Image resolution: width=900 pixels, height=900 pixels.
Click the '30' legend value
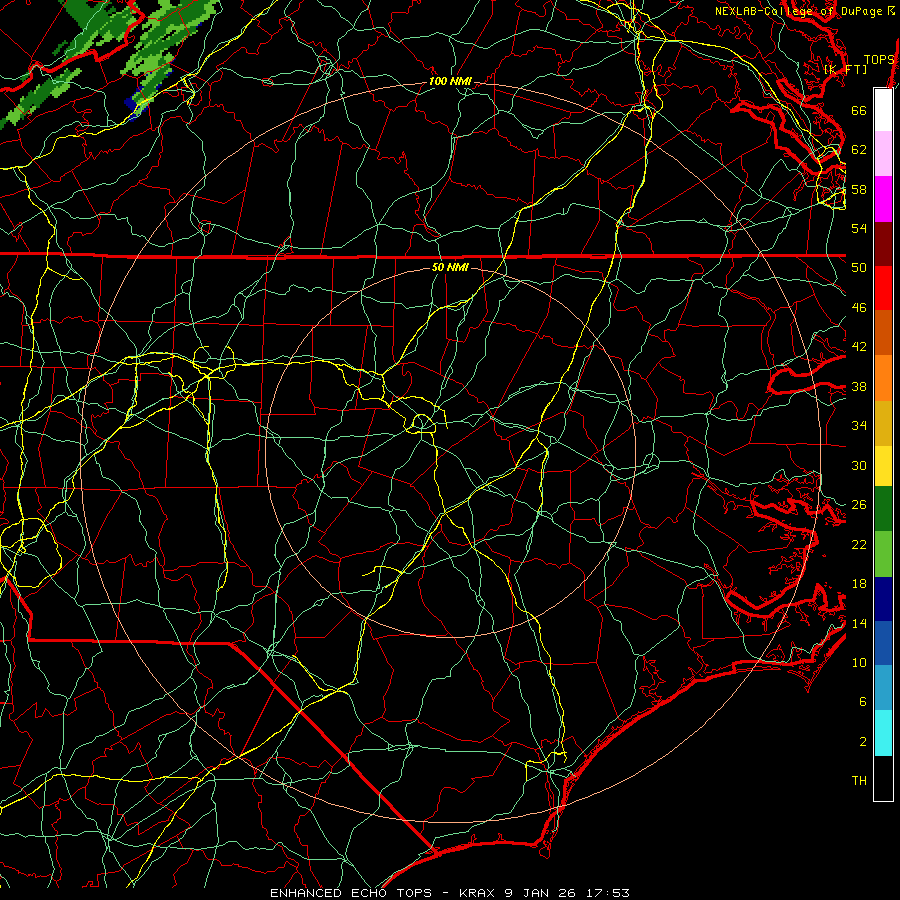[859, 465]
